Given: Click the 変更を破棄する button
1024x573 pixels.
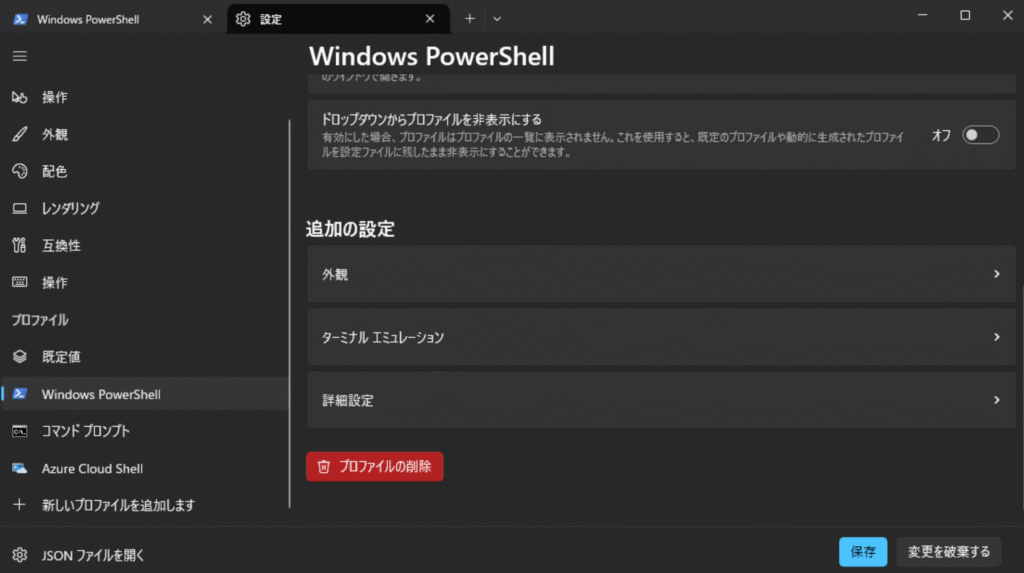Looking at the screenshot, I should [x=948, y=551].
